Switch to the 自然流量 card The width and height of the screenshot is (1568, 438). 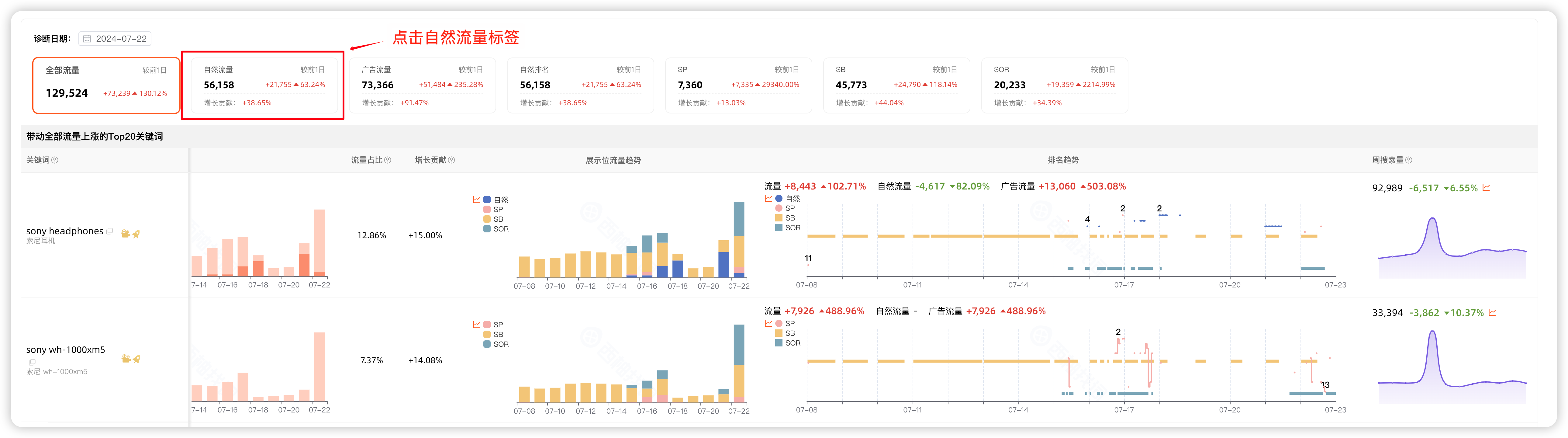coord(264,85)
